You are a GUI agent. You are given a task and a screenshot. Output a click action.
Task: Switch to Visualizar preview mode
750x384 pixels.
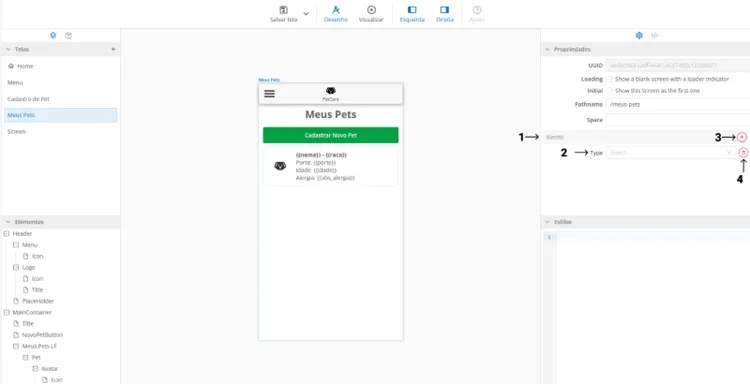[x=371, y=14]
